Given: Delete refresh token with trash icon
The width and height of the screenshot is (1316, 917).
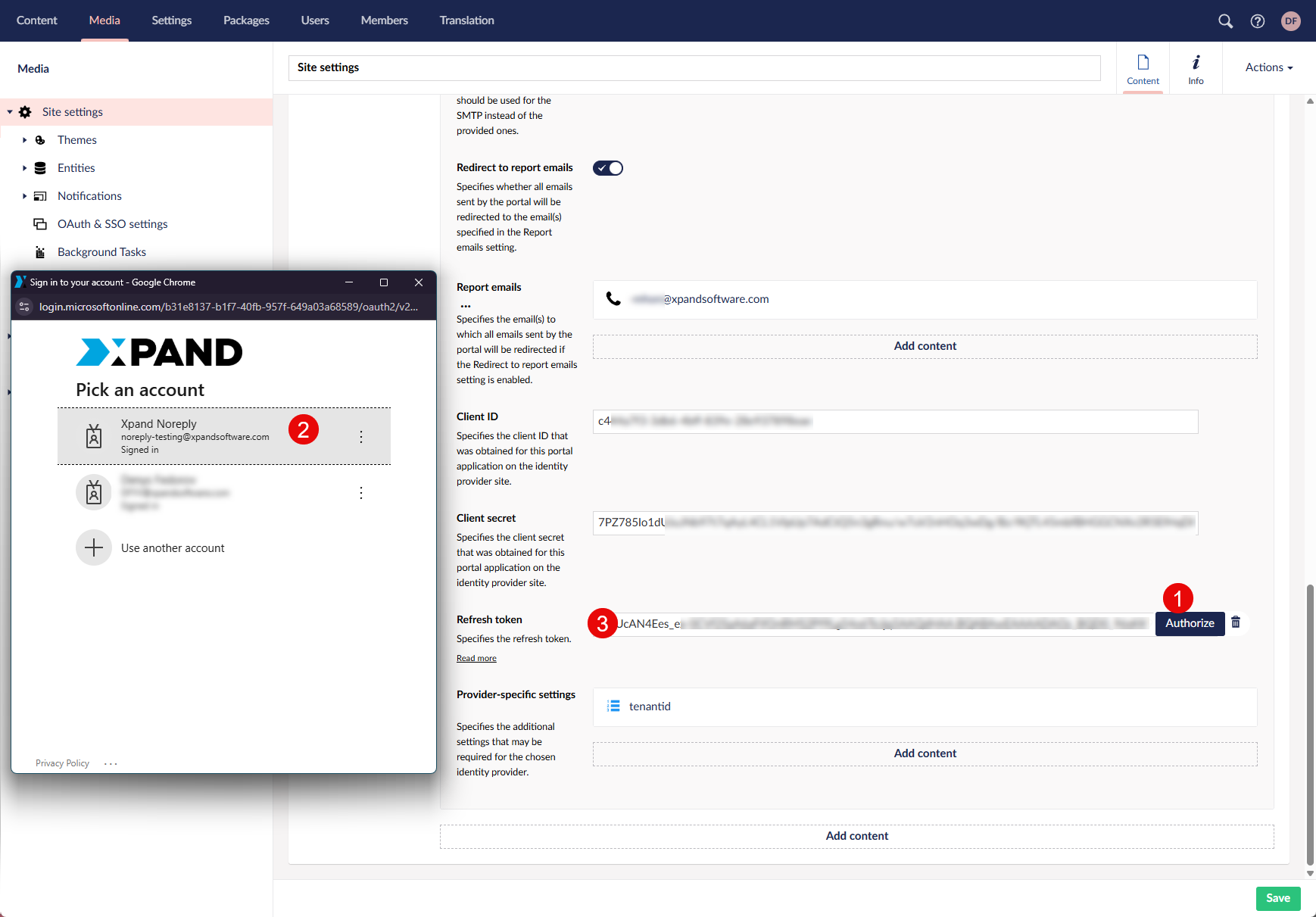Looking at the screenshot, I should tap(1236, 622).
